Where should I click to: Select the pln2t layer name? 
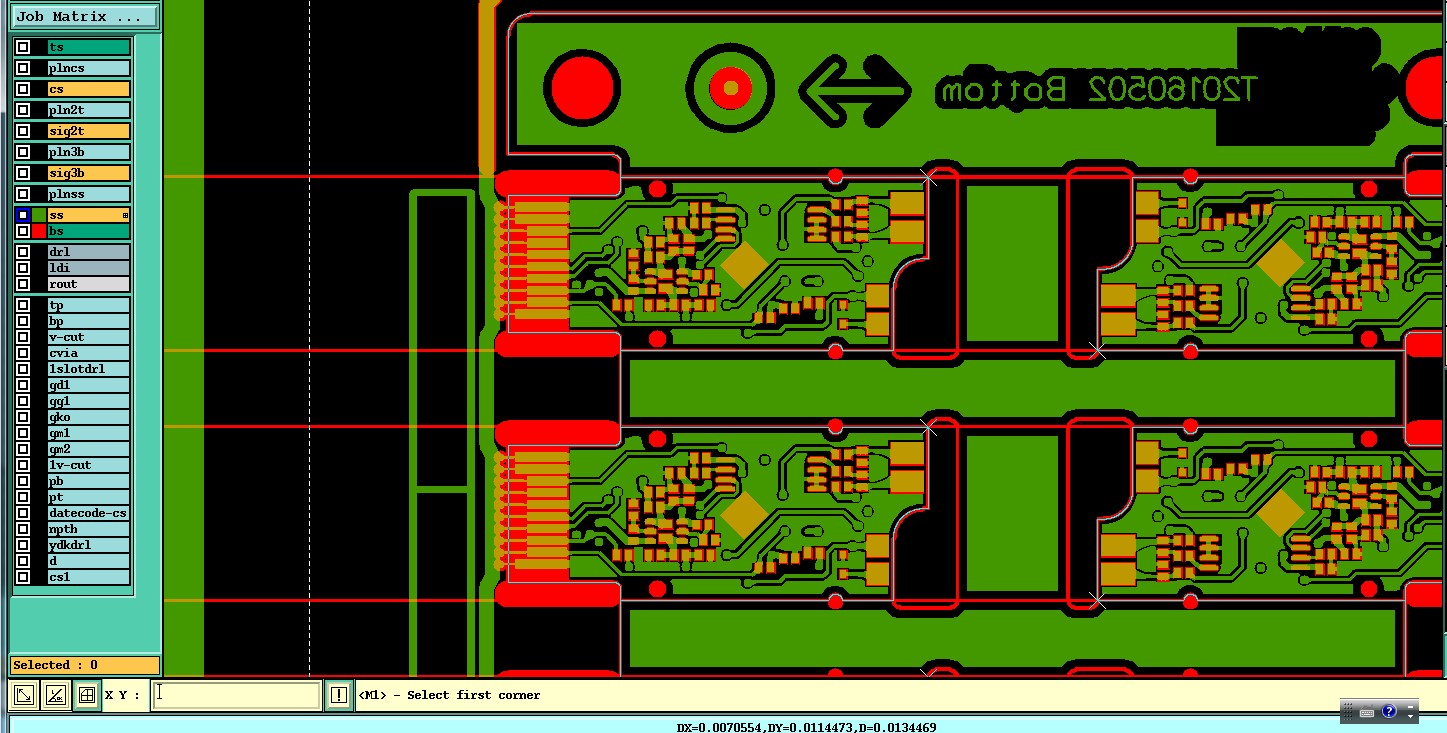pos(89,110)
